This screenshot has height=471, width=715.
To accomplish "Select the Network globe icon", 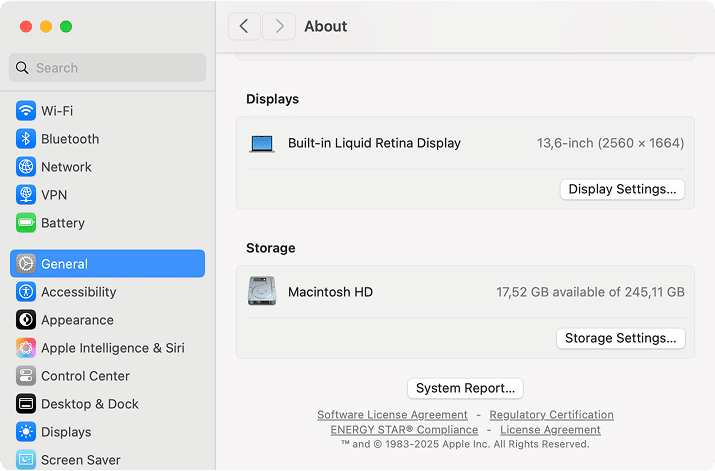I will coord(26,167).
